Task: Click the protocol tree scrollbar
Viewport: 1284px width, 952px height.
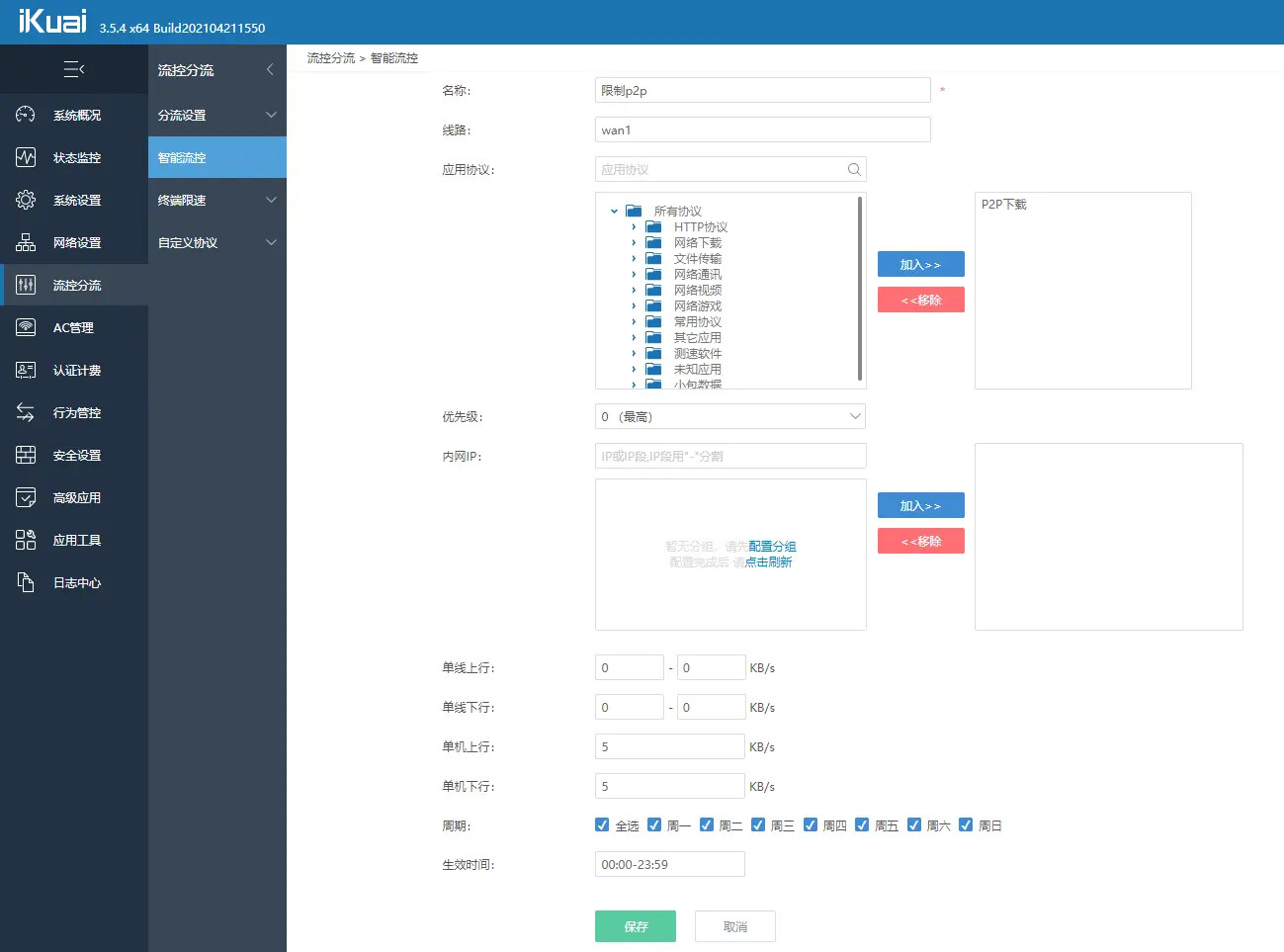Action: pyautogui.click(x=860, y=288)
